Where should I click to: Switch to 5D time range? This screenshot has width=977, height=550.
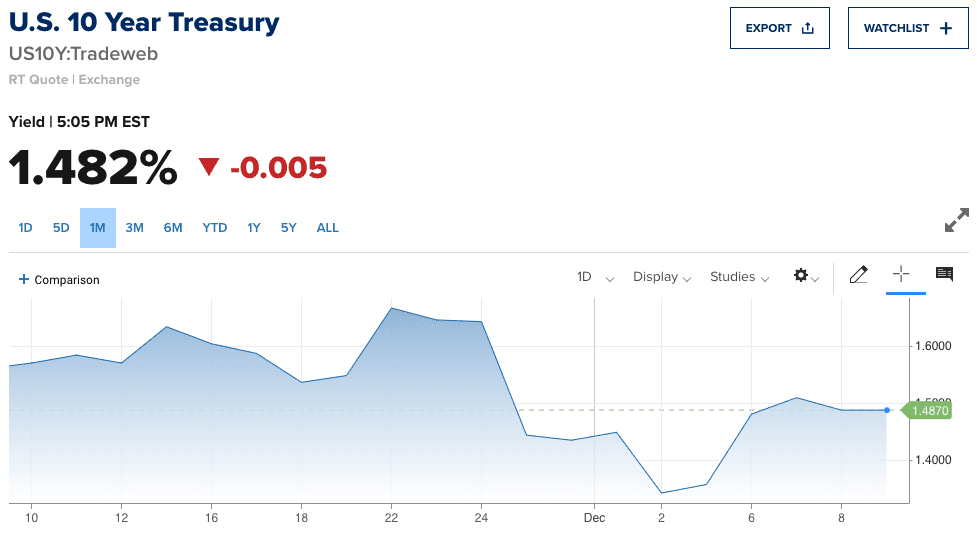[61, 228]
